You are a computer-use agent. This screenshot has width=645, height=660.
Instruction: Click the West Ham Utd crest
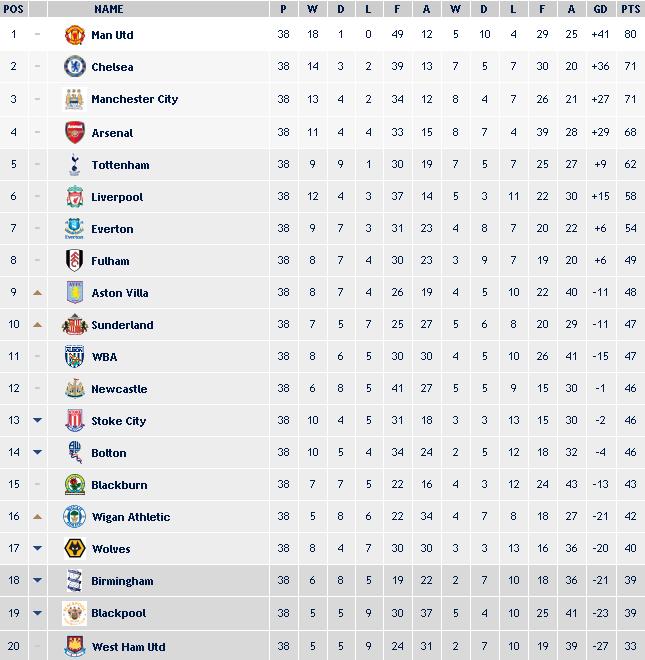pyautogui.click(x=75, y=646)
